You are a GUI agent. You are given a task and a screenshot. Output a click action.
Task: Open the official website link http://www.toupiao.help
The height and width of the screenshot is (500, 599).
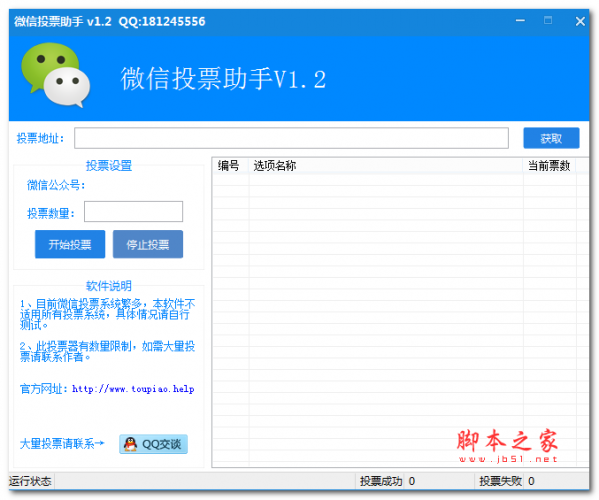tap(133, 389)
